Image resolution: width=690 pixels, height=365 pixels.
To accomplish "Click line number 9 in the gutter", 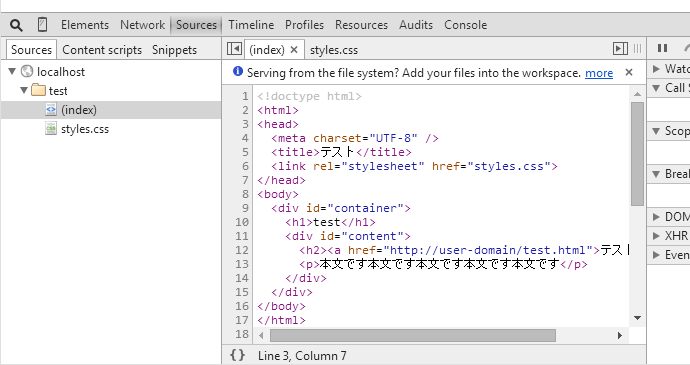I will (245, 208).
